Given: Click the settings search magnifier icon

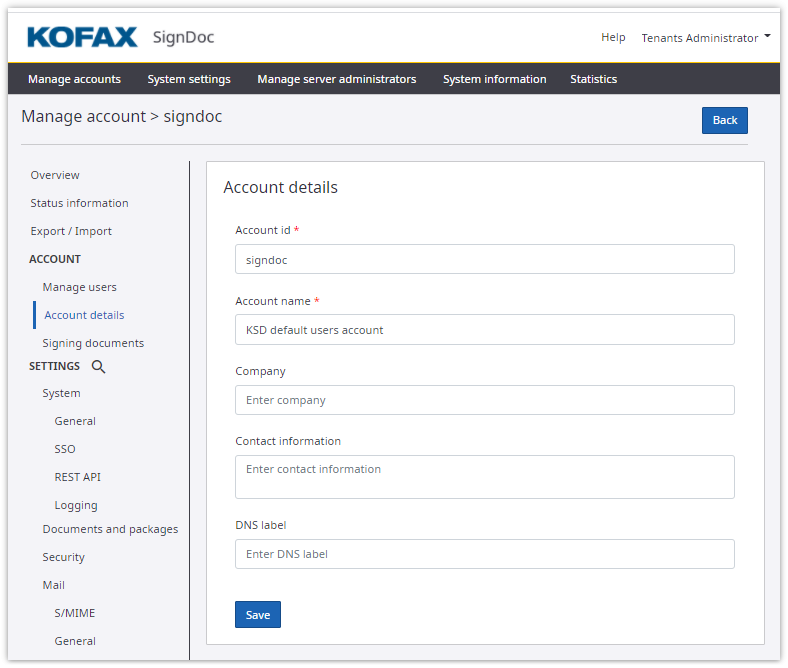Looking at the screenshot, I should point(98,367).
